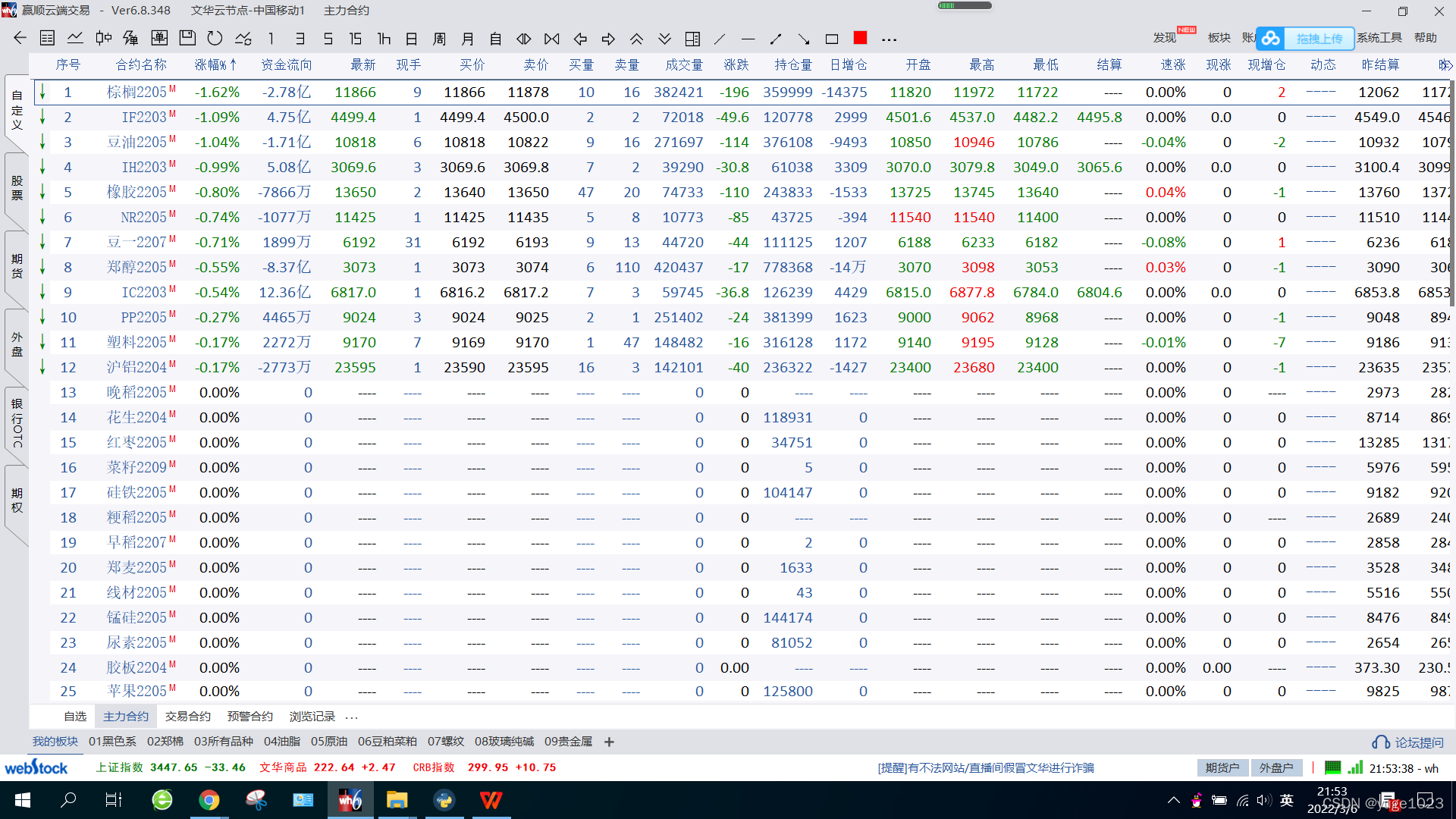Open the 论坛提问 forum link

click(1408, 742)
